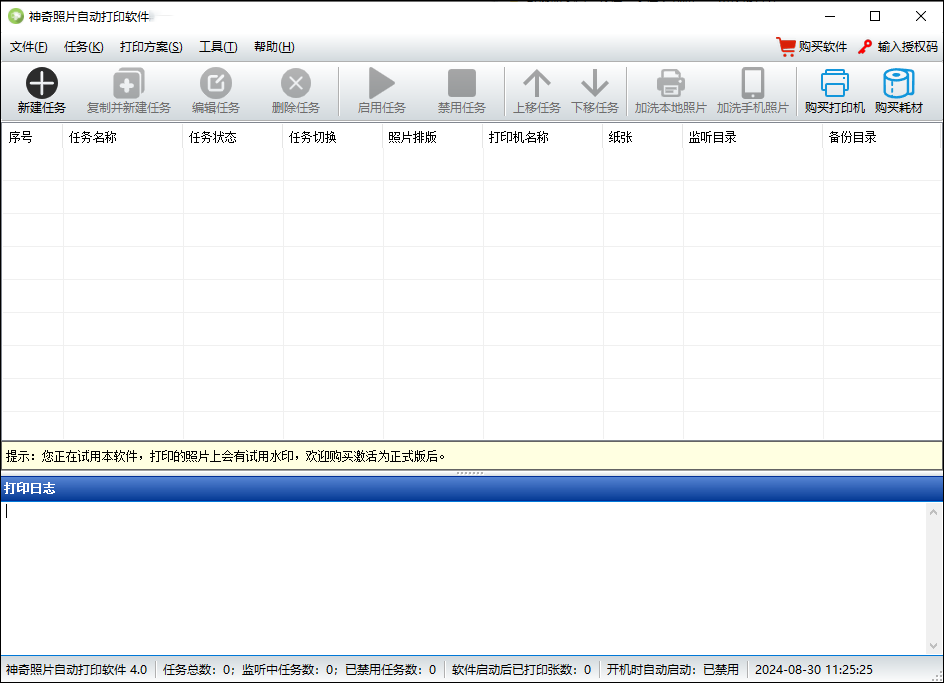Image resolution: width=944 pixels, height=683 pixels.
Task: Move the task down with 下移任务 arrow
Action: pyautogui.click(x=594, y=83)
